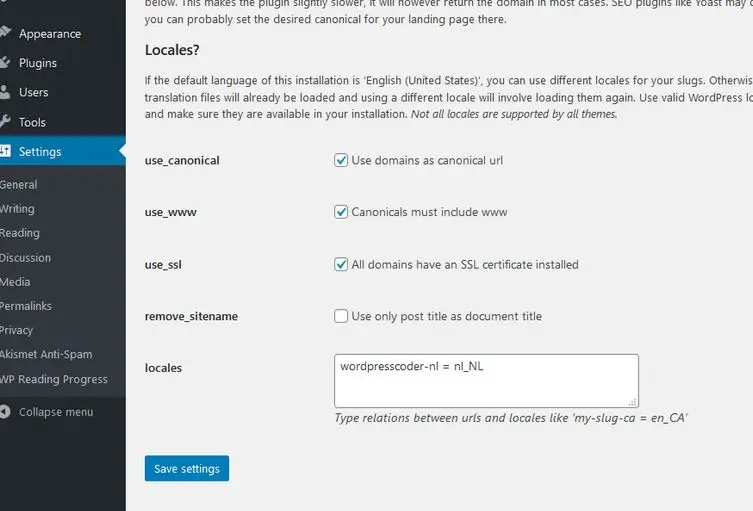
Task: Click the Tools wrench icon
Action: [5, 122]
